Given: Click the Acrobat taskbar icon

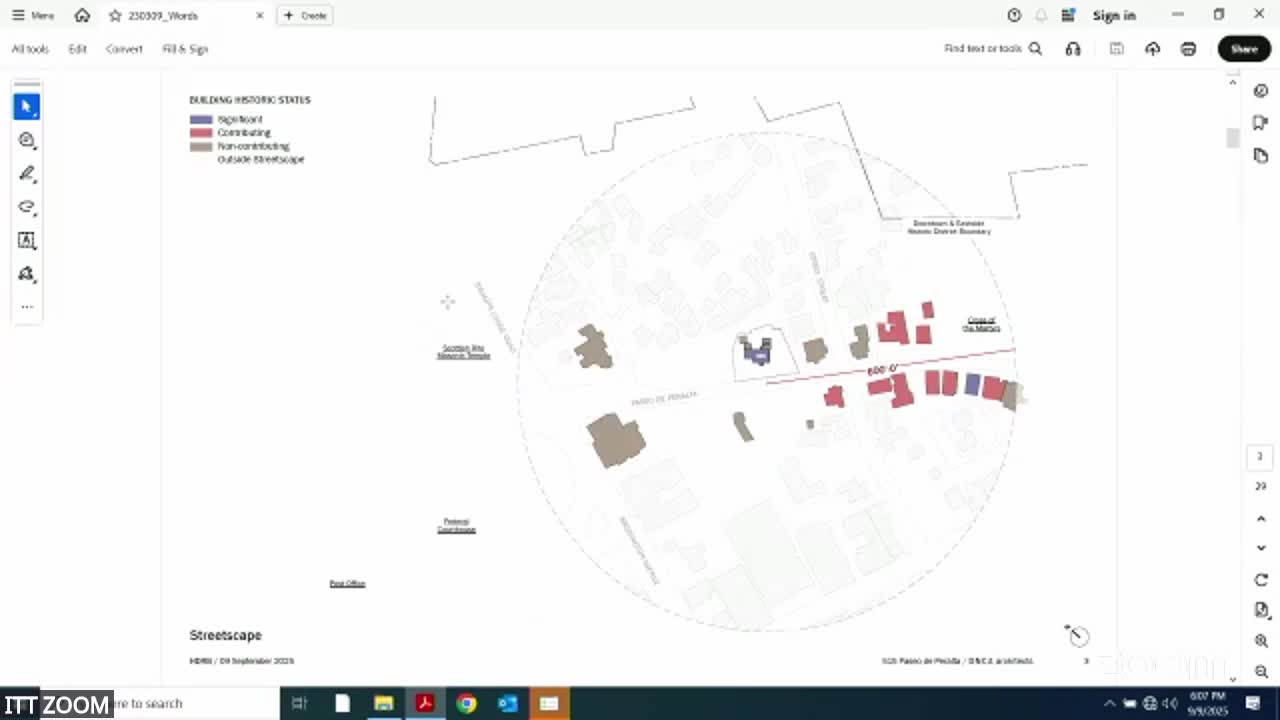Looking at the screenshot, I should pyautogui.click(x=424, y=703).
